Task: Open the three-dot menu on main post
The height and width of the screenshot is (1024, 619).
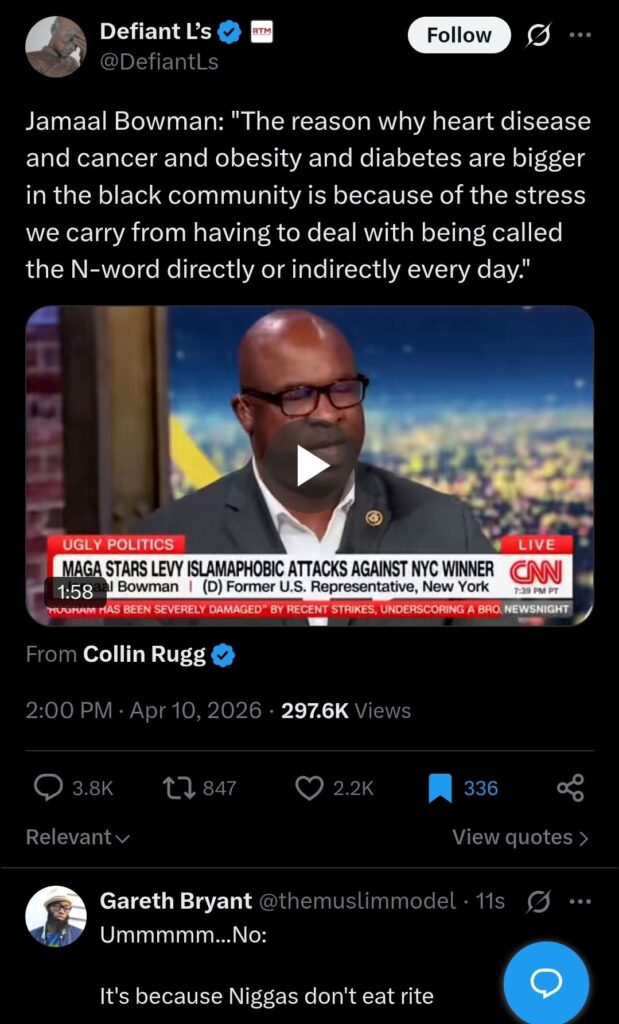Action: click(580, 35)
